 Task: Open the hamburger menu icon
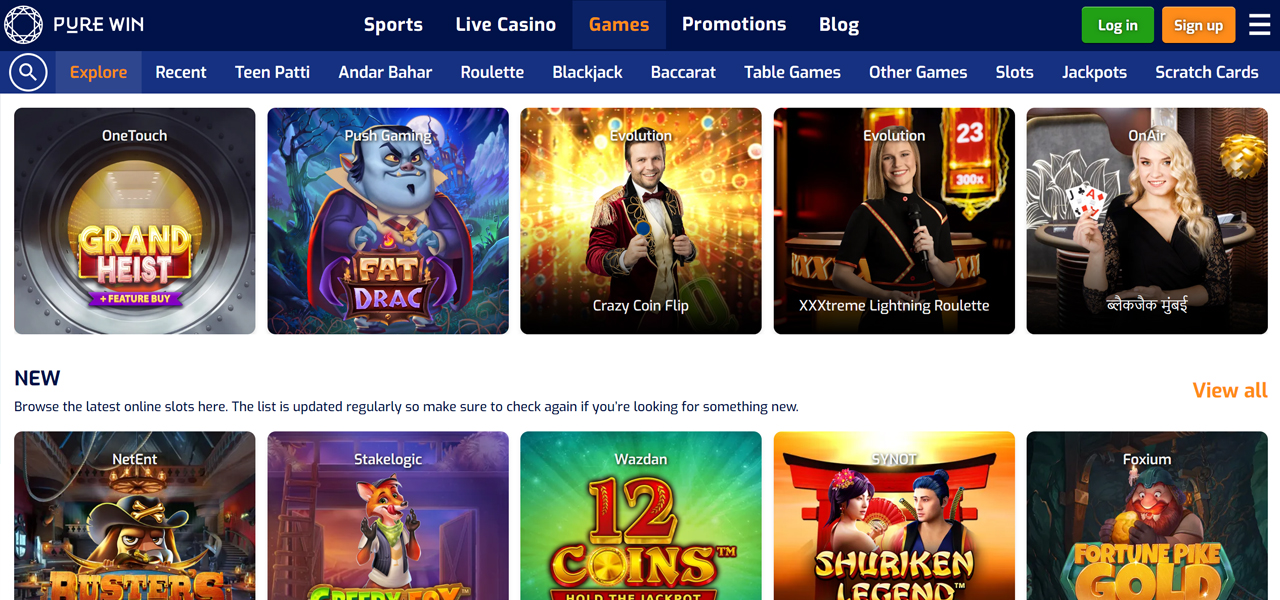1259,25
